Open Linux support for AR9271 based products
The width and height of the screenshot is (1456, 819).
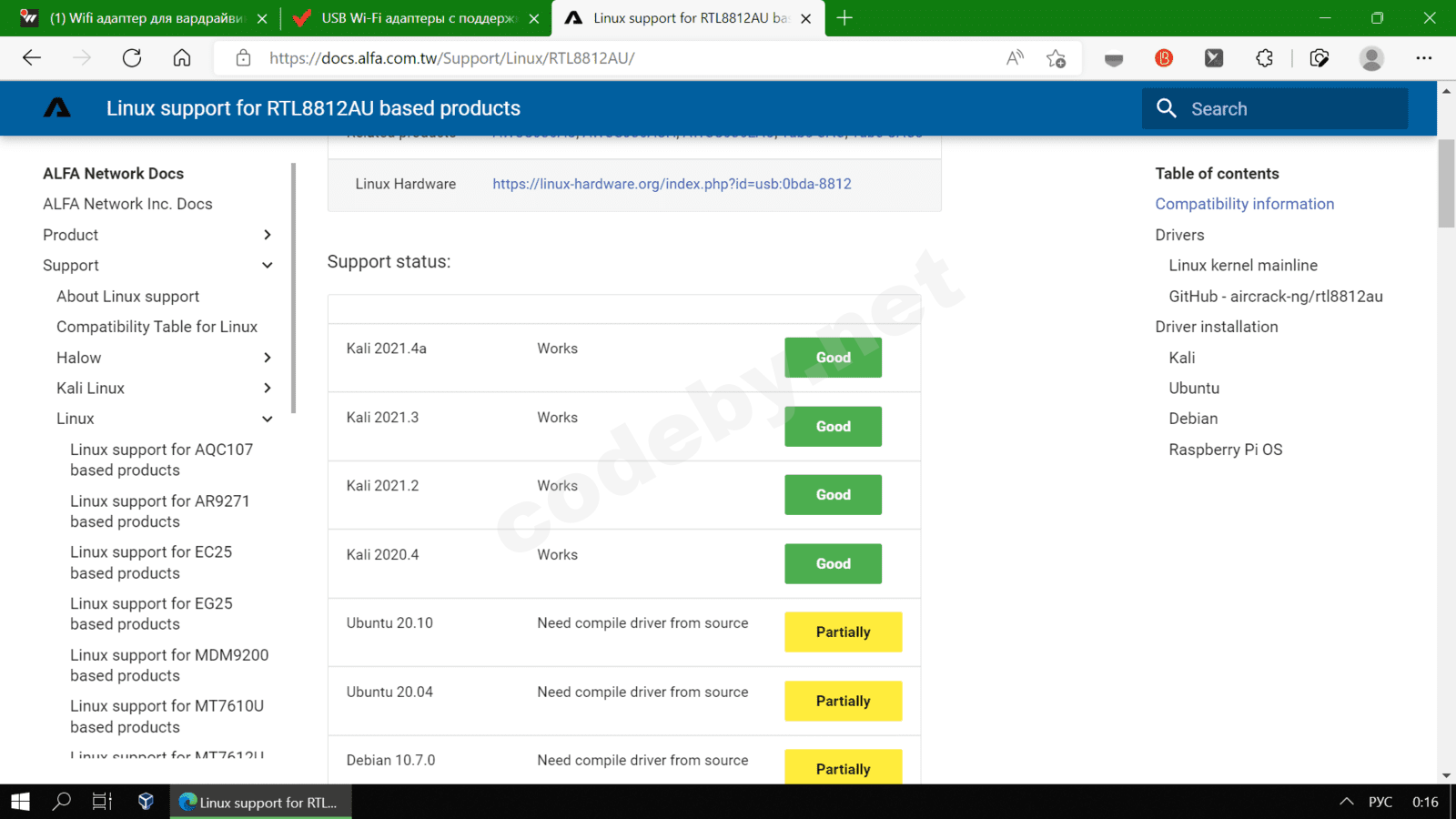coord(160,511)
